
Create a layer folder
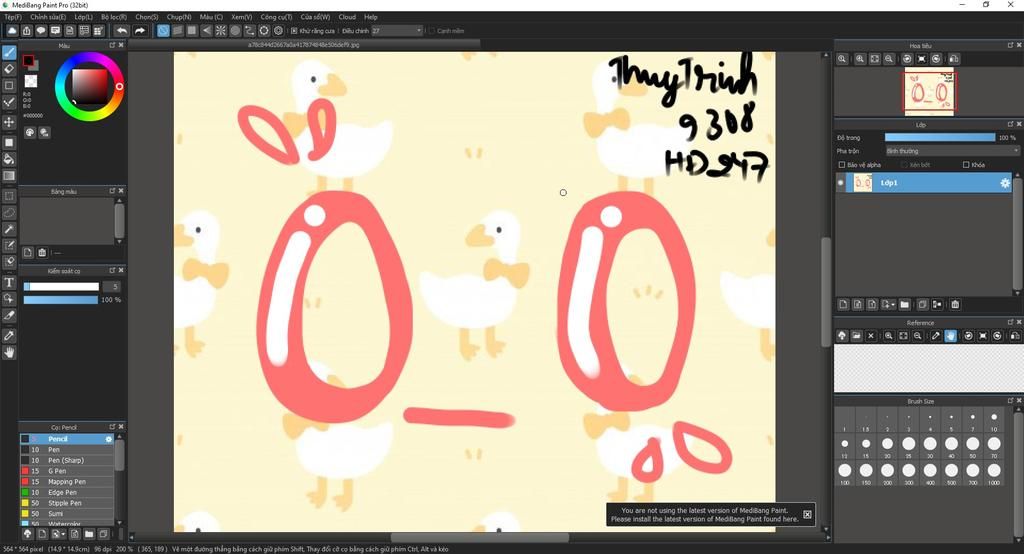[x=904, y=304]
